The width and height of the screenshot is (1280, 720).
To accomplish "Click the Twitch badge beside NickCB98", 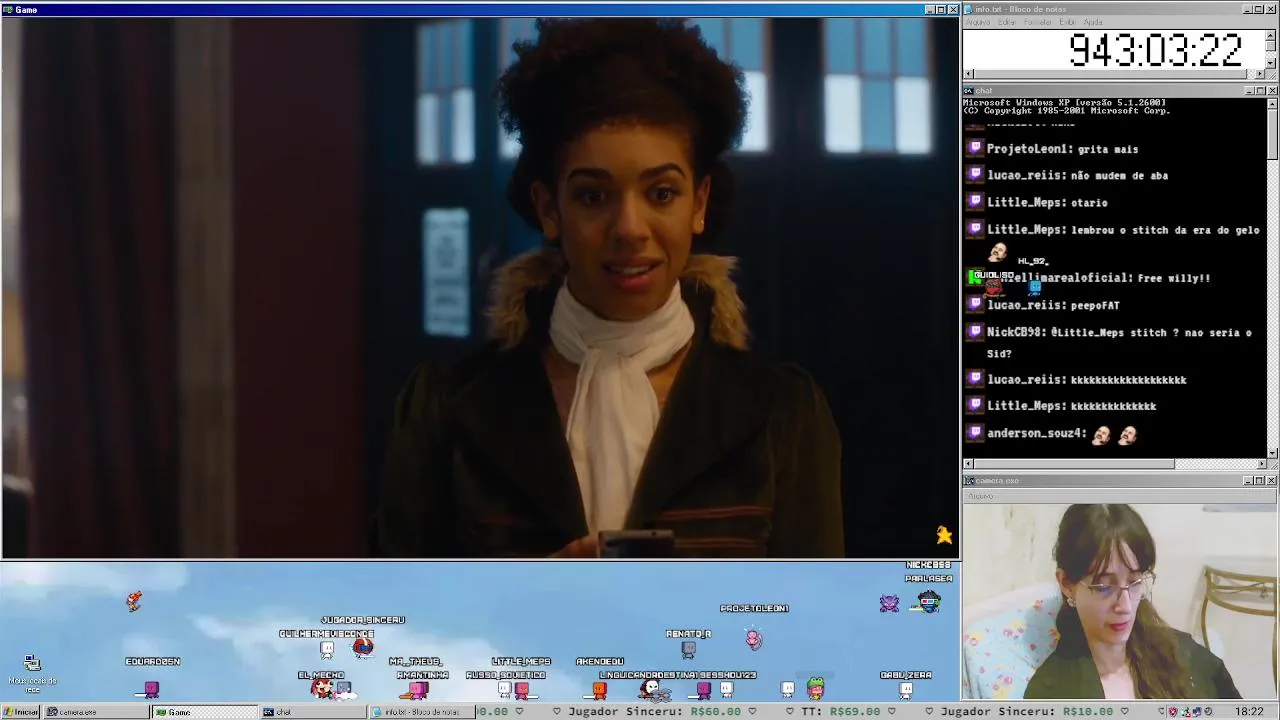I will (x=976, y=331).
